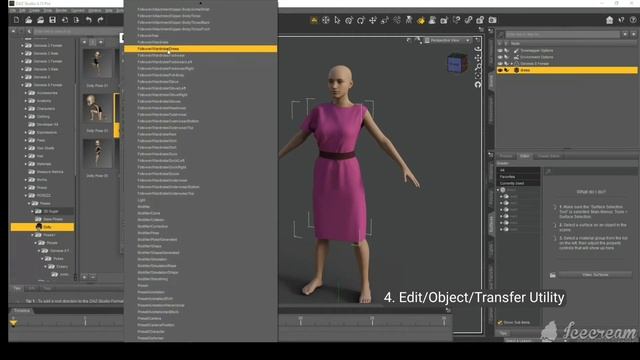Switch to the Presets tab in Surfaces
The height and width of the screenshot is (360, 640).
point(506,156)
